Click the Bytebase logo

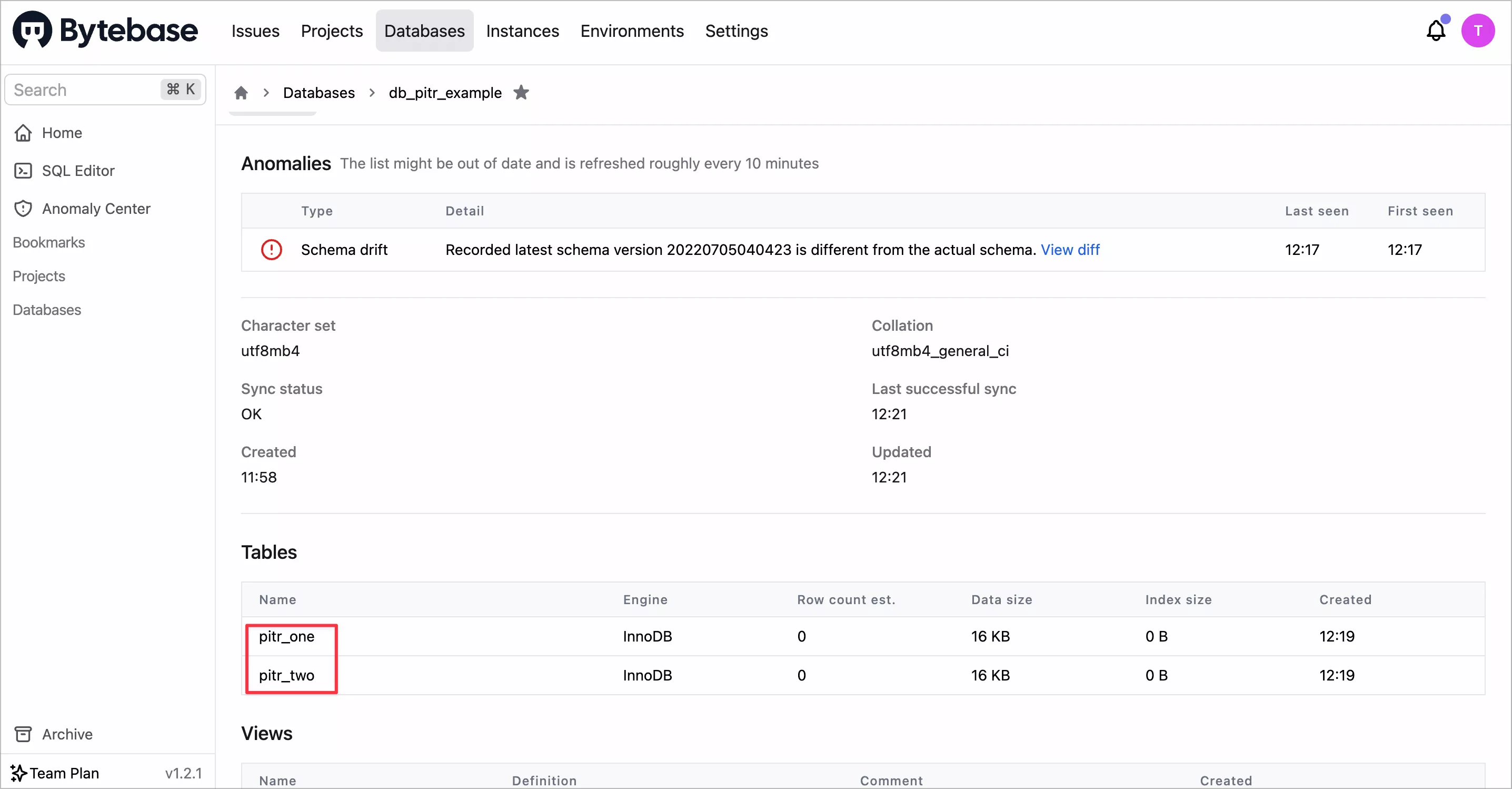[x=105, y=31]
